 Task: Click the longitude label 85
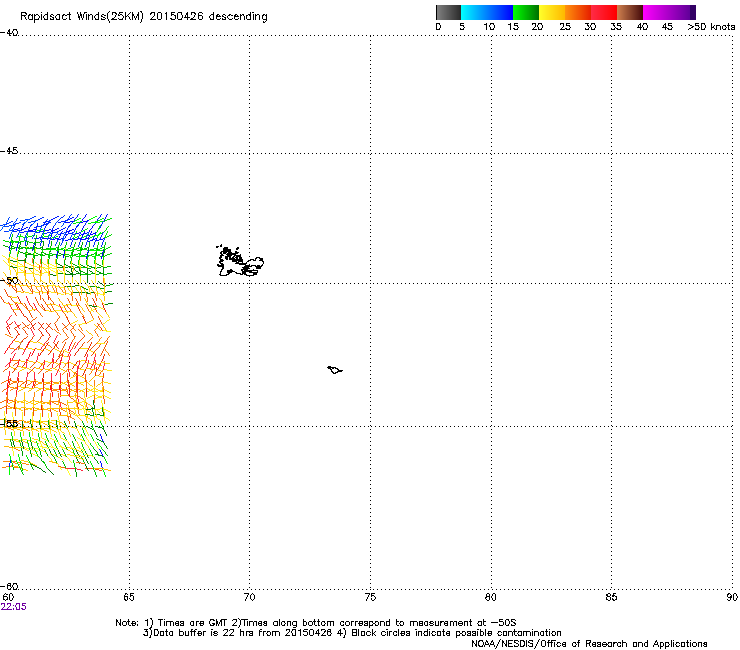coord(611,597)
